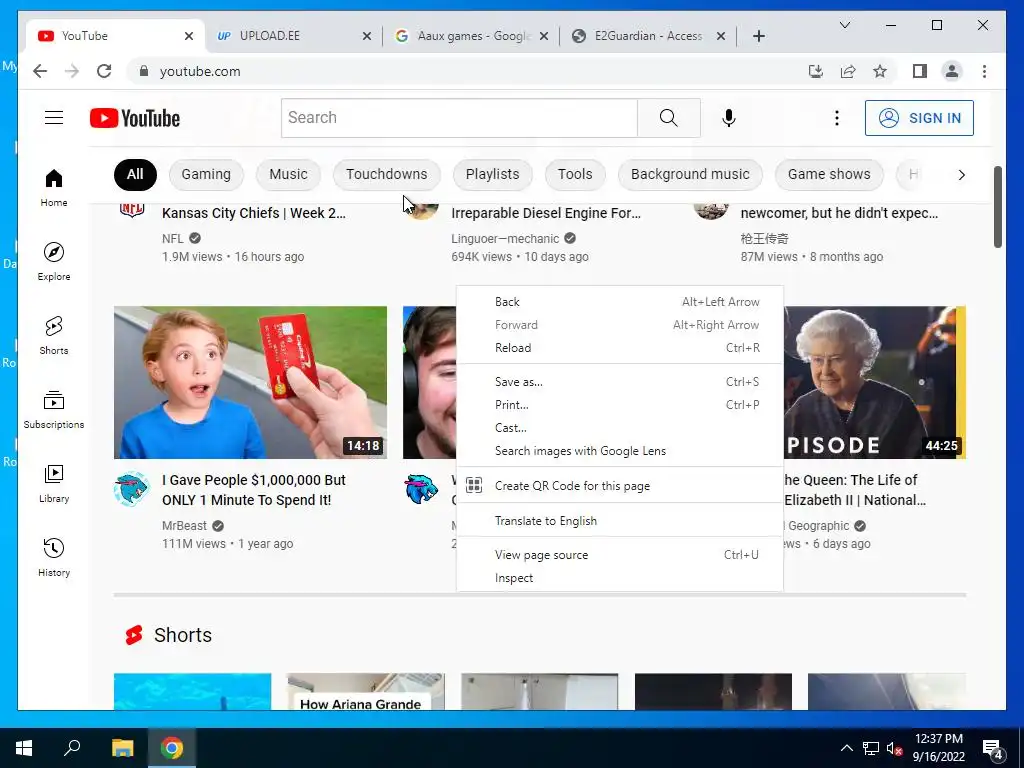Open Shorts in the sidebar

coord(54,336)
